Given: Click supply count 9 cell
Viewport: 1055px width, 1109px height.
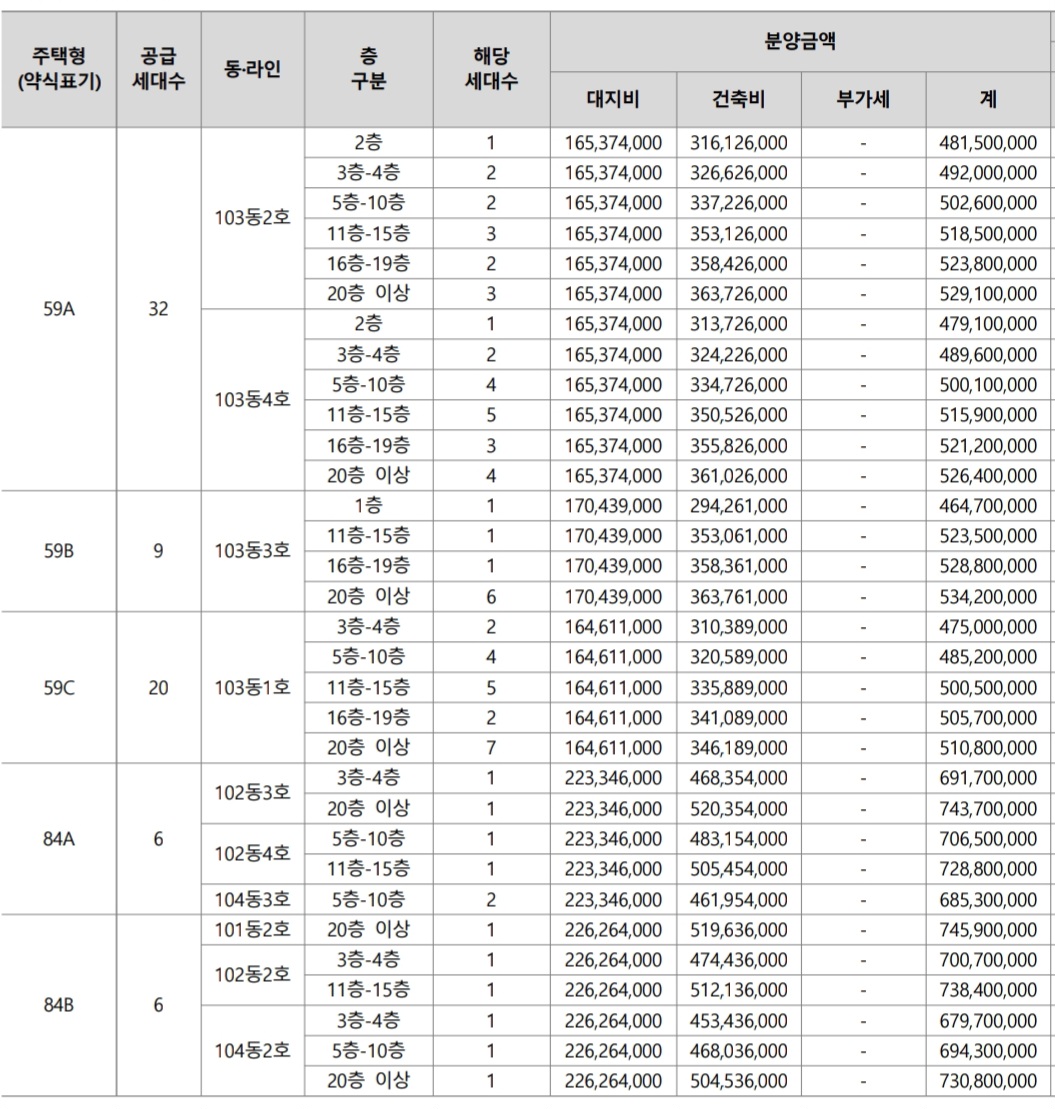Looking at the screenshot, I should pos(158,551).
